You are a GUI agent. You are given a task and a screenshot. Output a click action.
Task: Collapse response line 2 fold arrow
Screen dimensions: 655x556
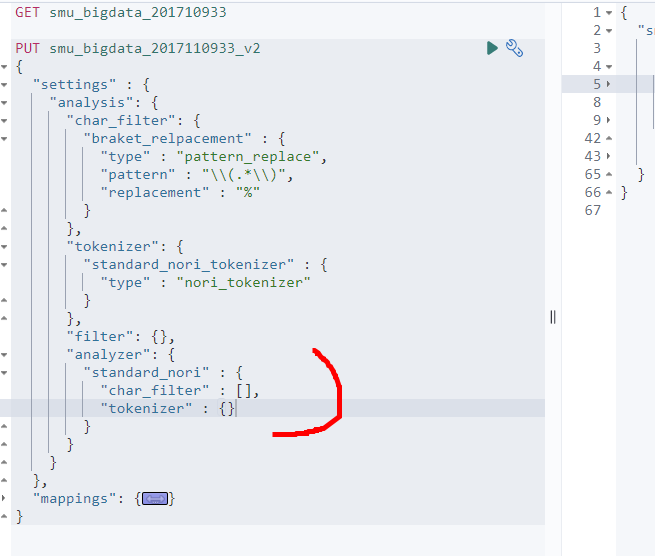[609, 31]
